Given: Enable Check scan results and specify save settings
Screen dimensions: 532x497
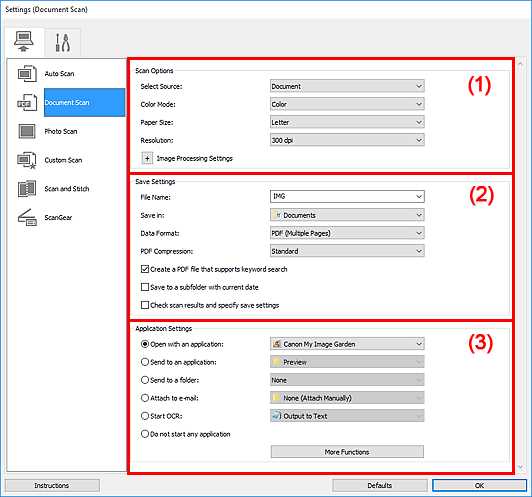Looking at the screenshot, I should [145, 305].
